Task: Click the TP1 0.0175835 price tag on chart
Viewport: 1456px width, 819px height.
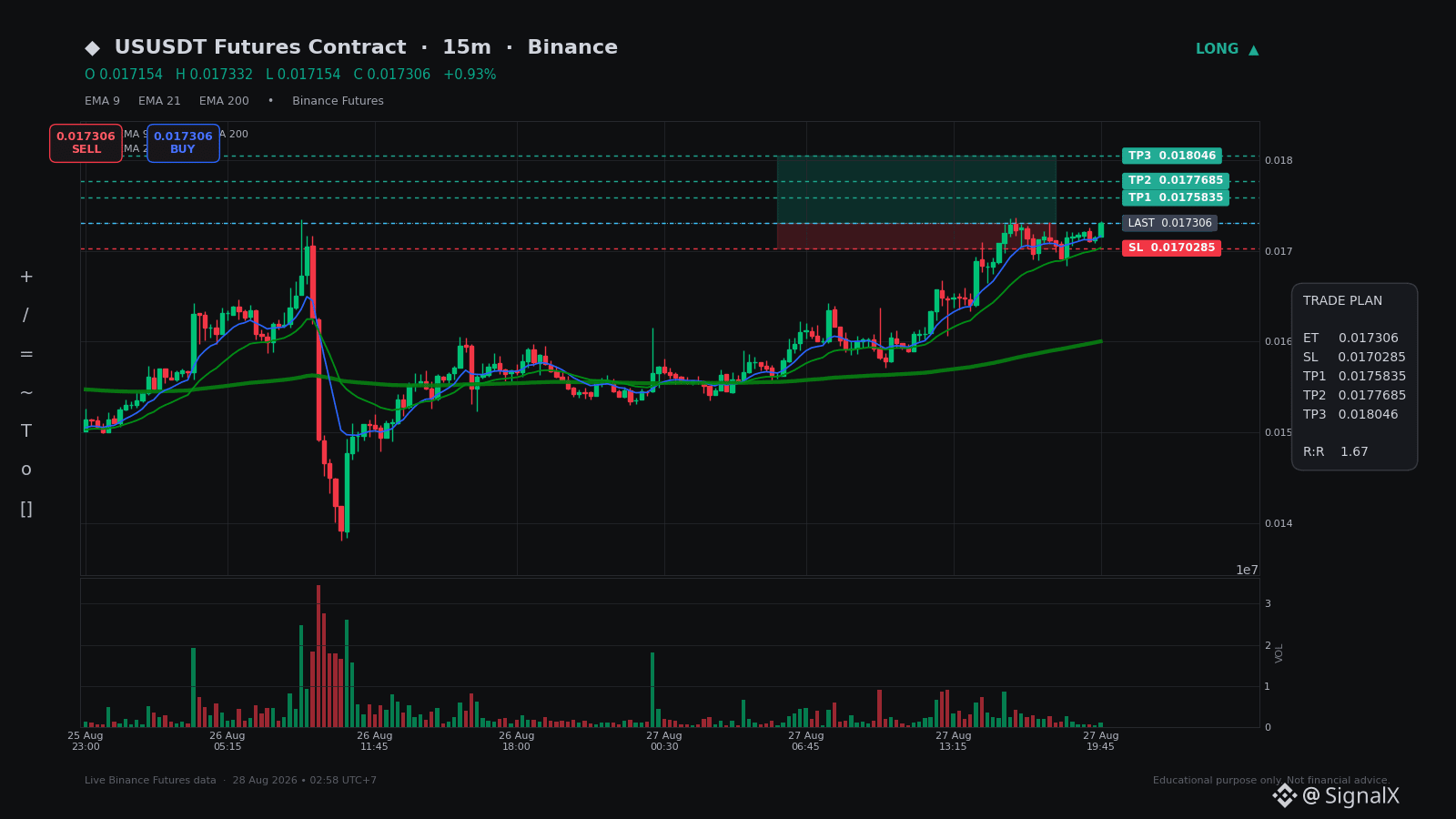Action: point(1176,197)
